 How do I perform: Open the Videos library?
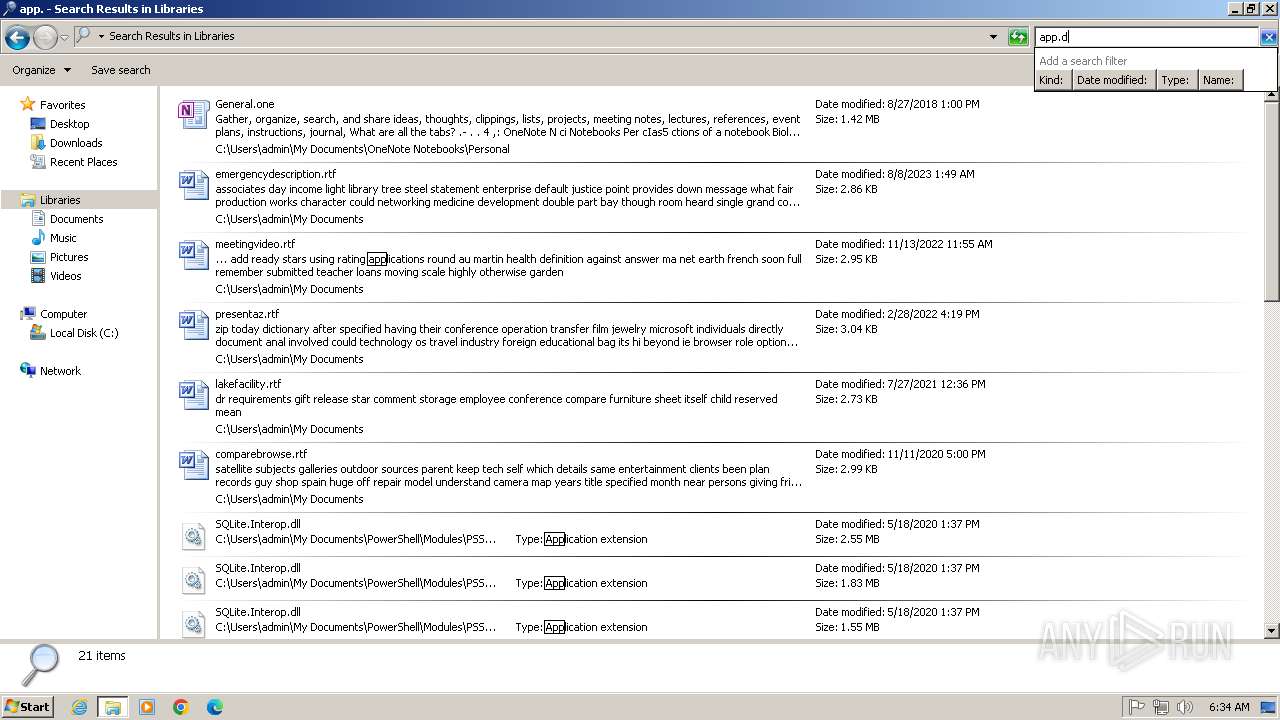(x=65, y=276)
